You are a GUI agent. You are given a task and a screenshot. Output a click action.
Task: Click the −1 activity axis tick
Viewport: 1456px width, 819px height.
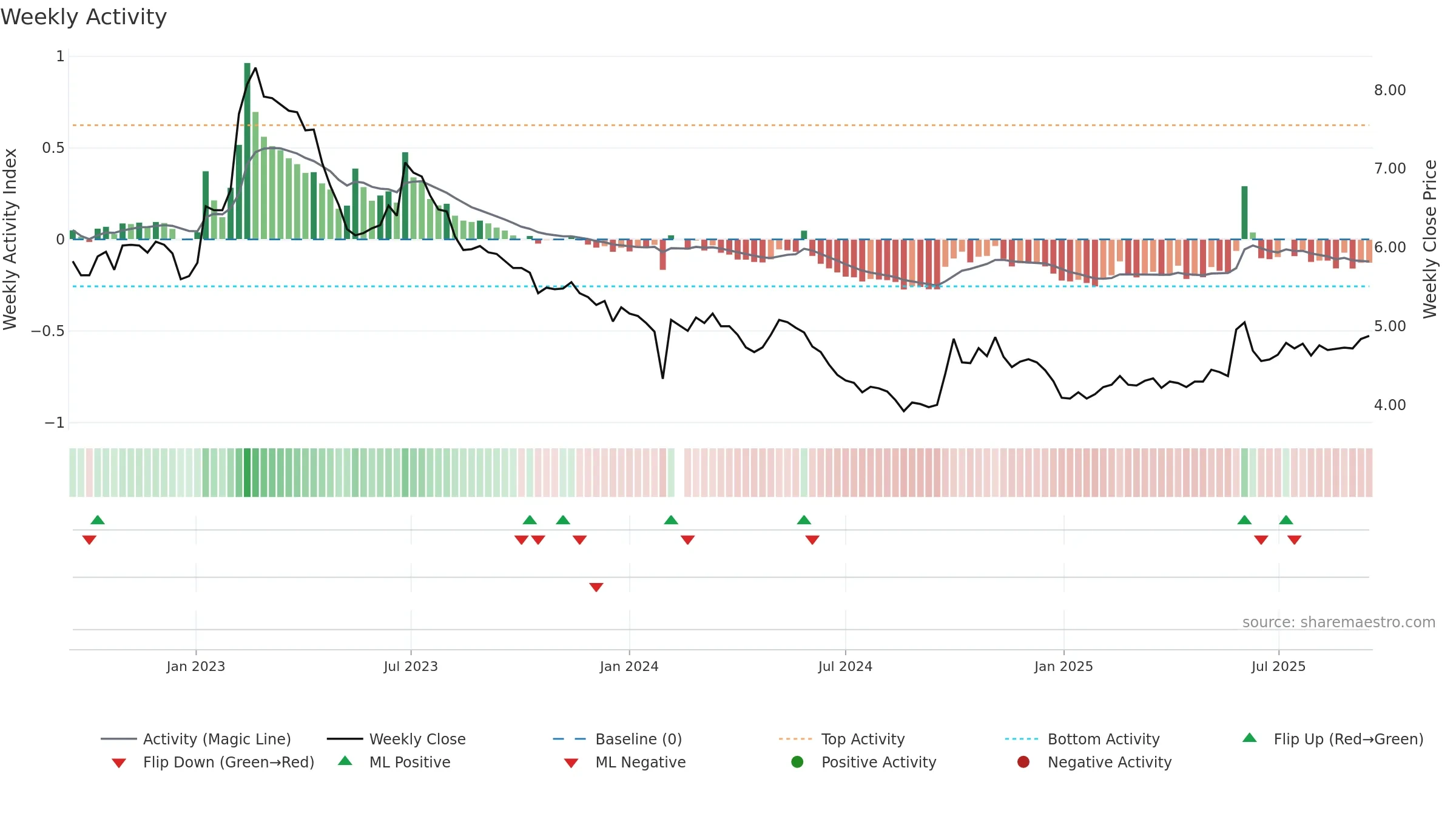point(54,422)
